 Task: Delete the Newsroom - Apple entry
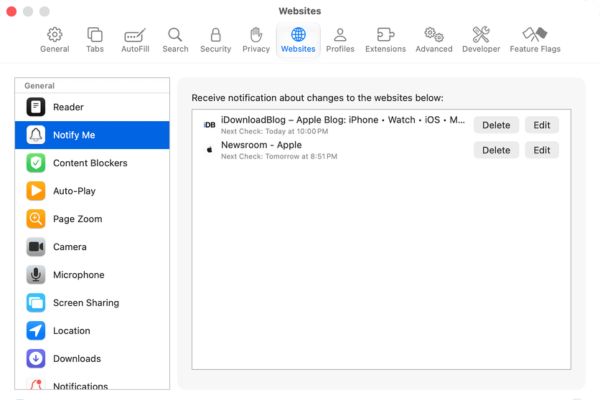(496, 150)
